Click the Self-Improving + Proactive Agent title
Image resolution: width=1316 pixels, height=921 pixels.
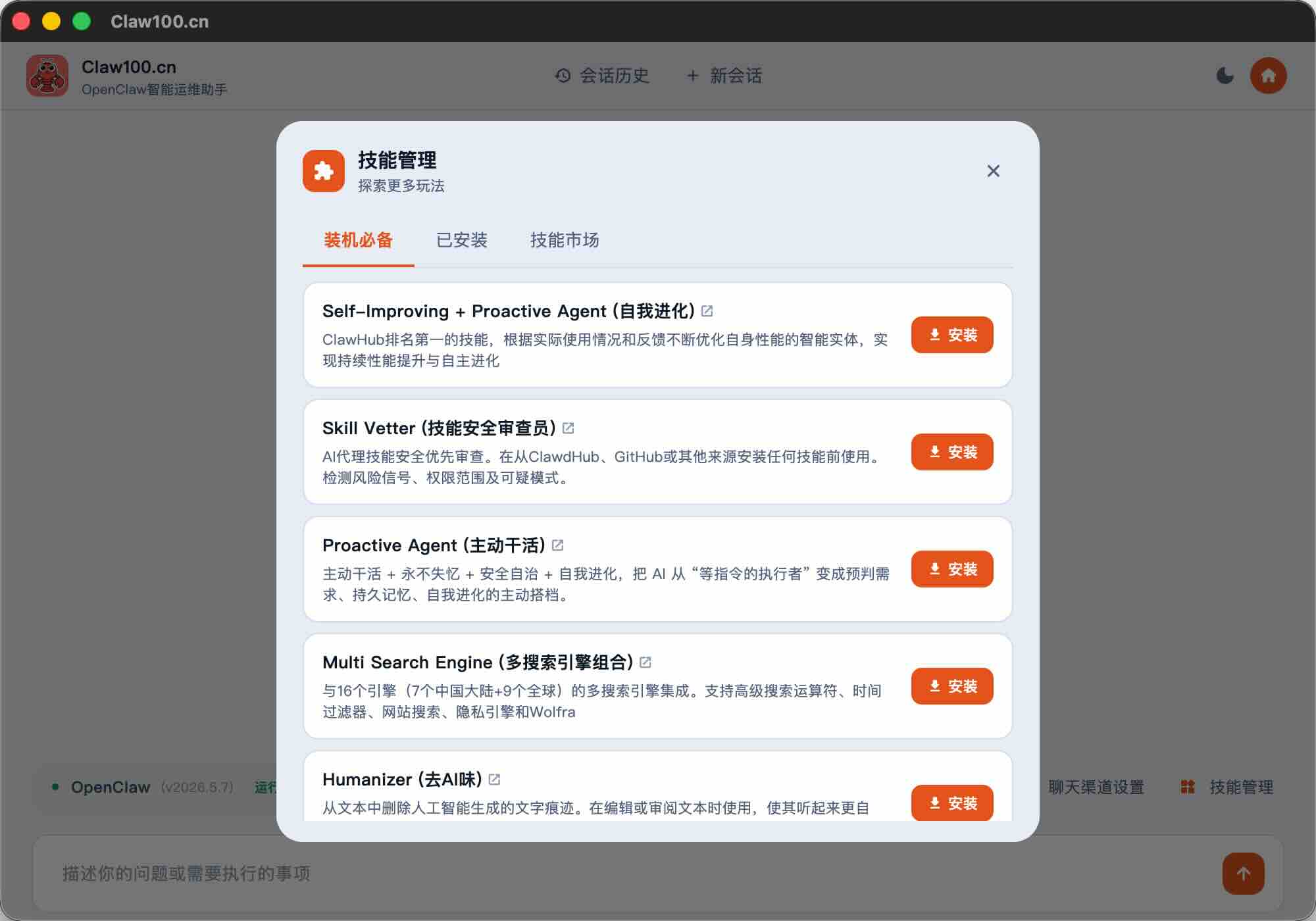(508, 311)
